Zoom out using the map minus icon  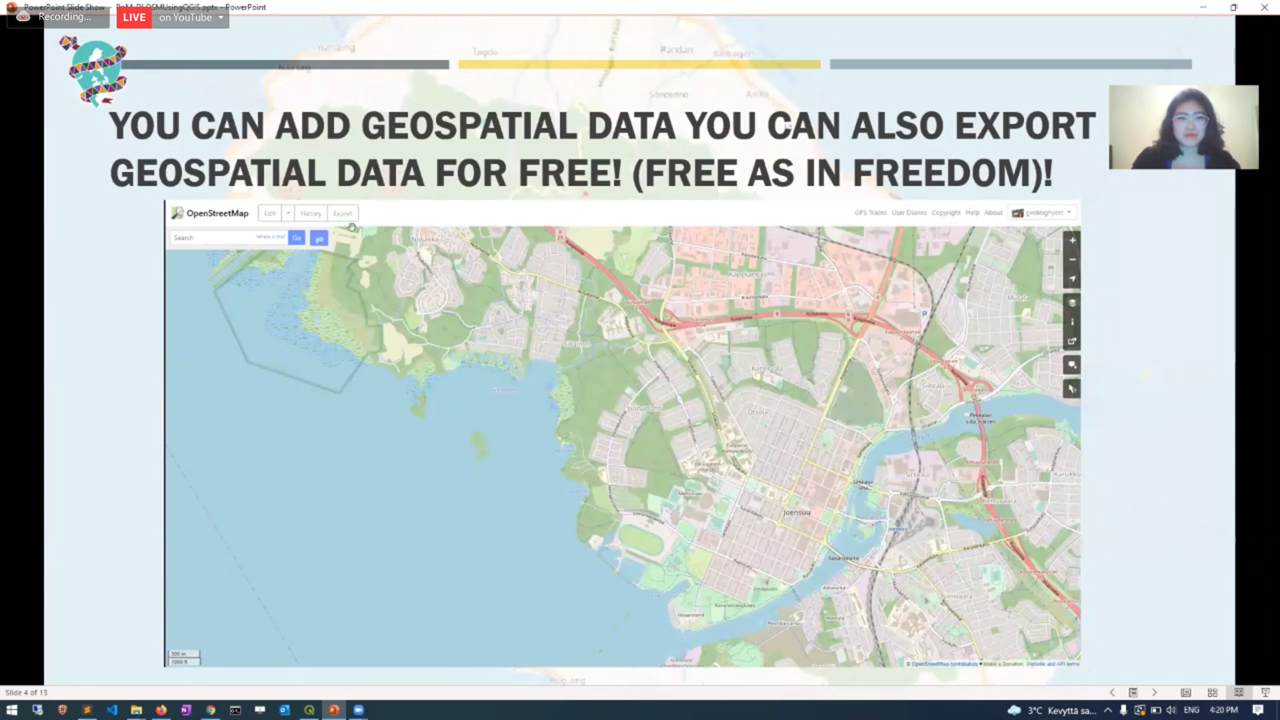point(1072,259)
